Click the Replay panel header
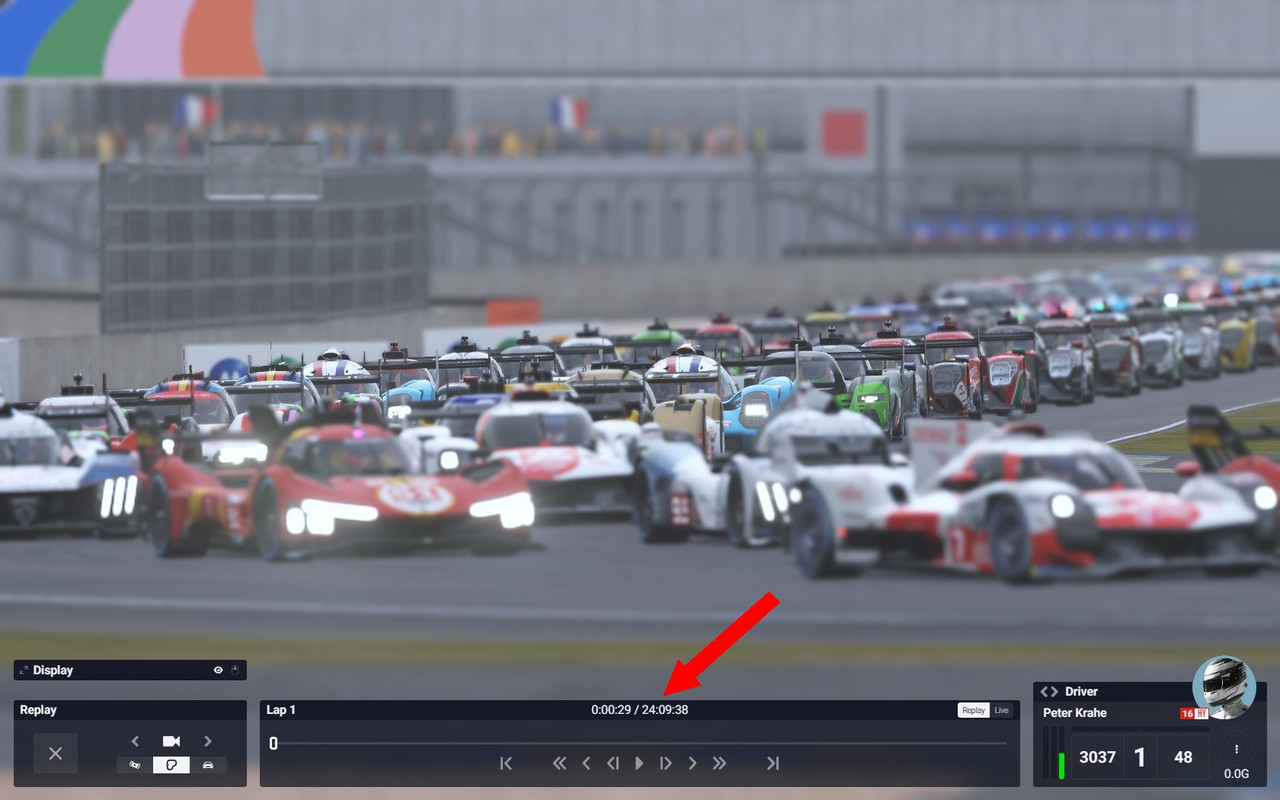 pos(130,710)
